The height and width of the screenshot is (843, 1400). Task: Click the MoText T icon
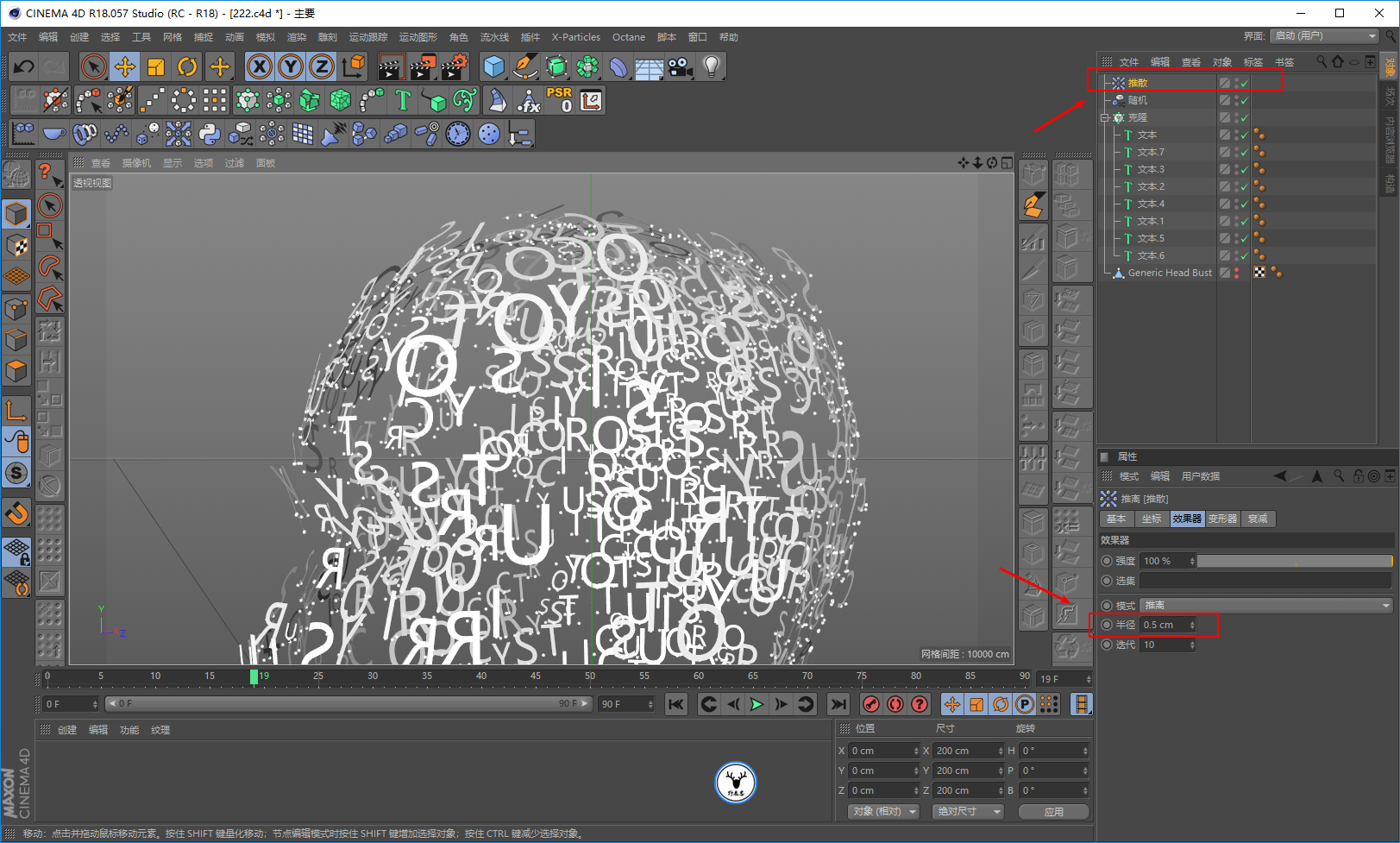click(403, 101)
